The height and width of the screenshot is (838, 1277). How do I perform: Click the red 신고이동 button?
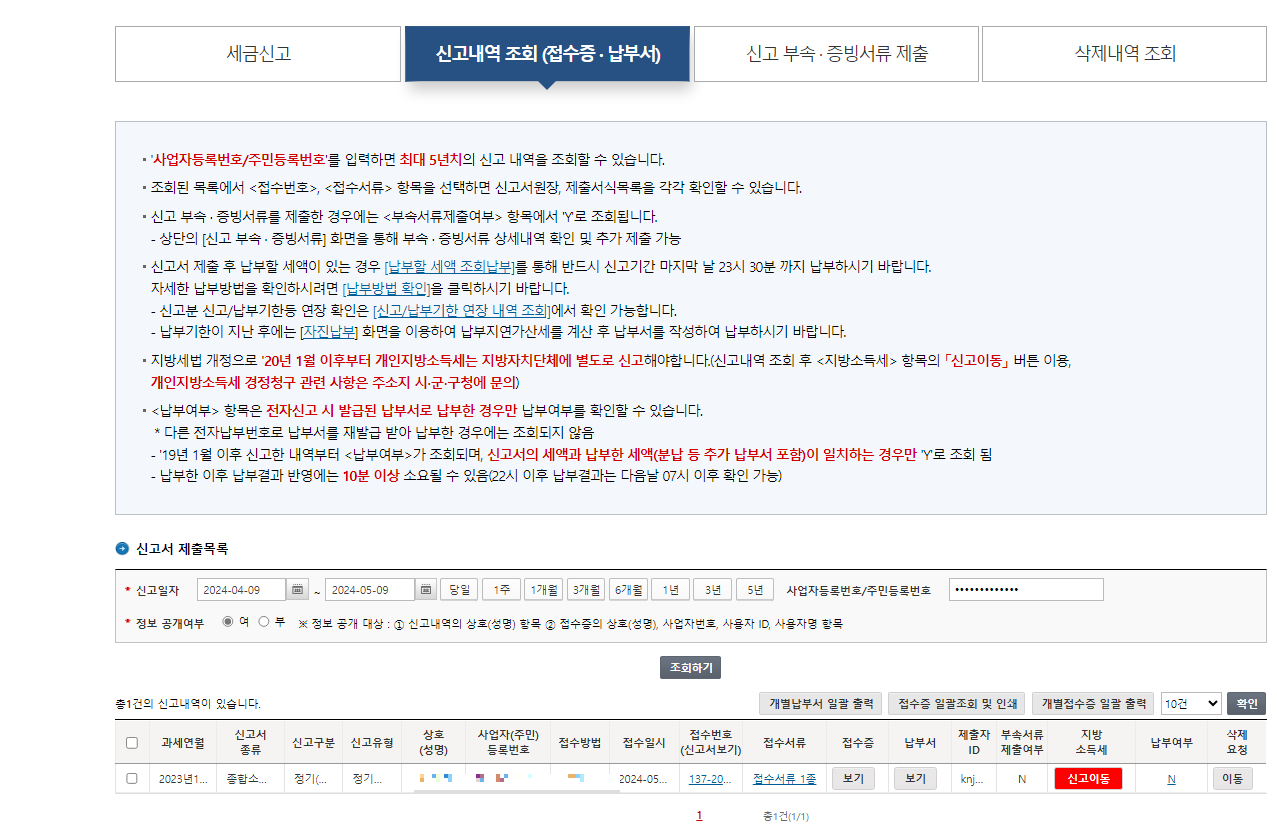pos(1088,778)
